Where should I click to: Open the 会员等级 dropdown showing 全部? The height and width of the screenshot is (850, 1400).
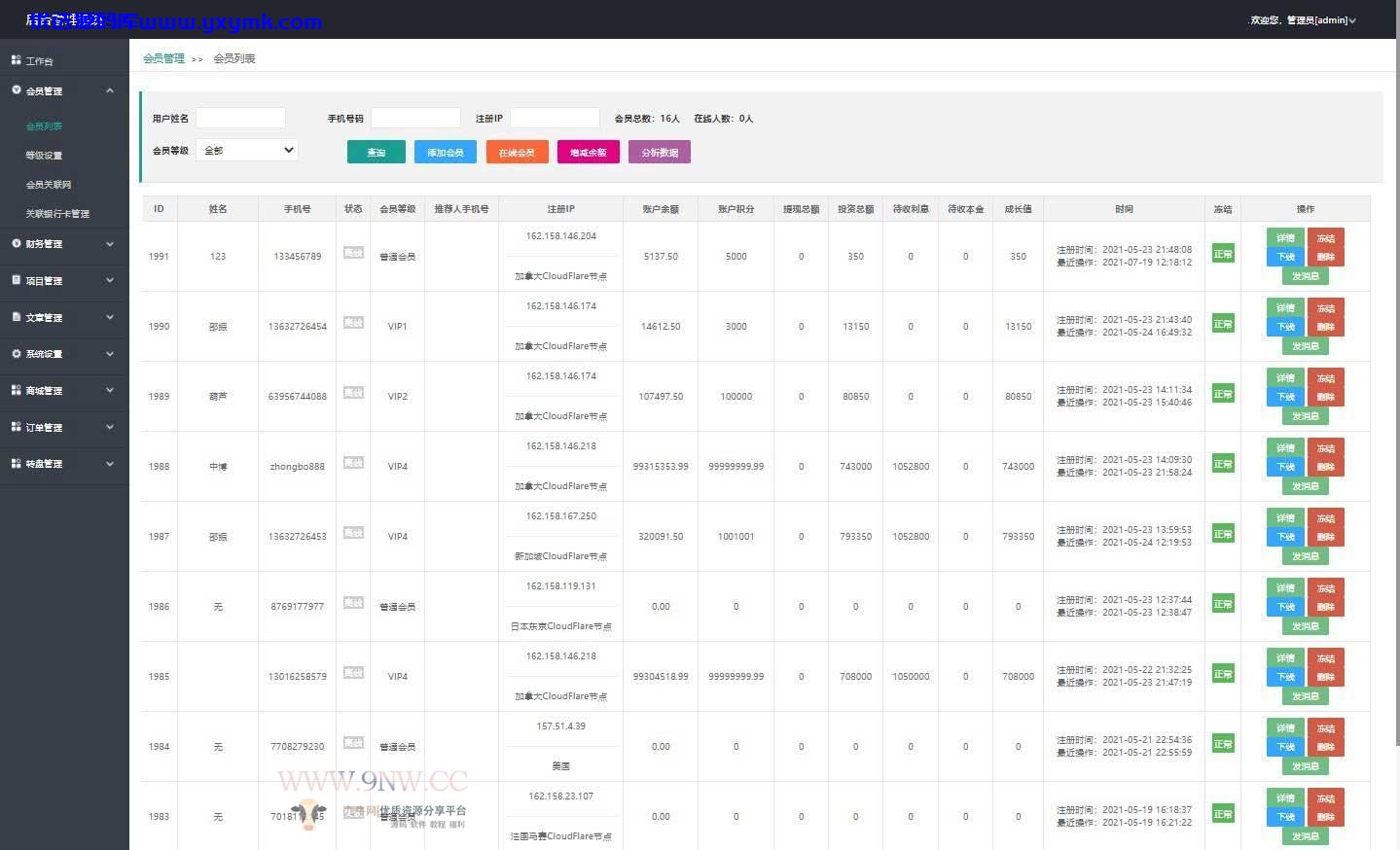click(247, 150)
